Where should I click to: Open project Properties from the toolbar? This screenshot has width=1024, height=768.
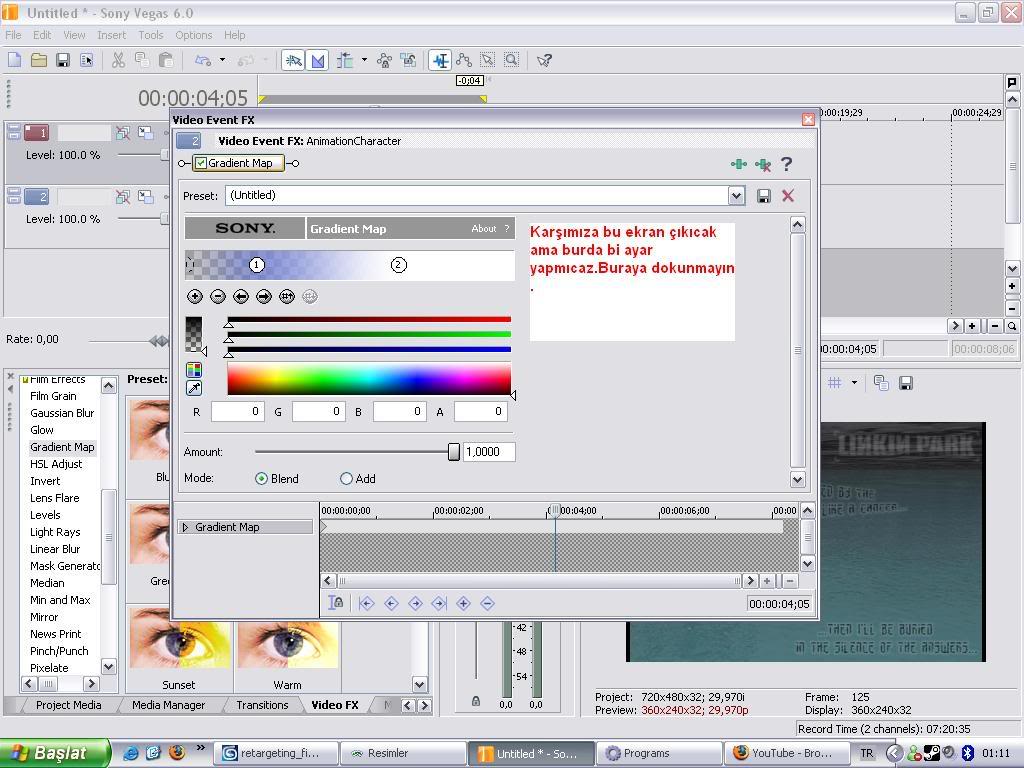(86, 61)
